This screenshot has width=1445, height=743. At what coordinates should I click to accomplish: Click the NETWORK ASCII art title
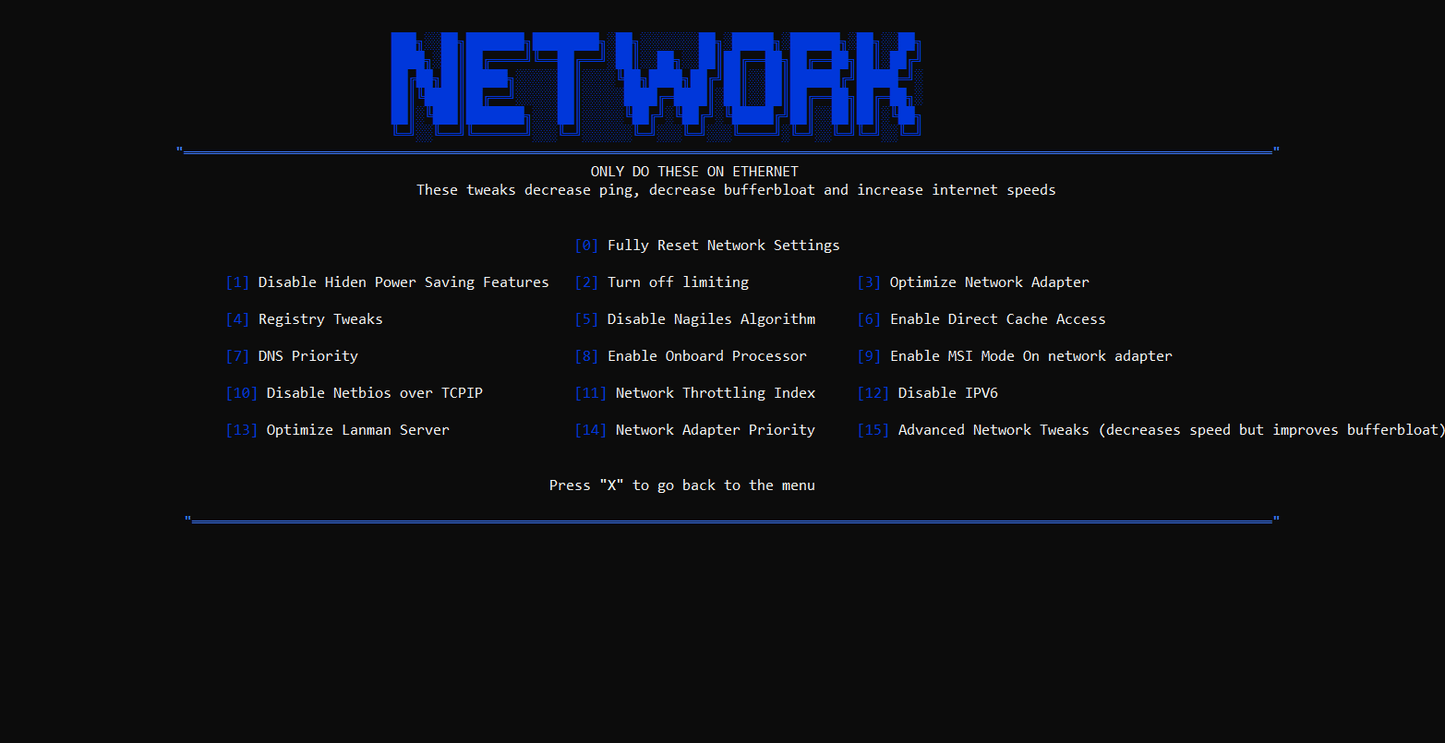[x=655, y=83]
